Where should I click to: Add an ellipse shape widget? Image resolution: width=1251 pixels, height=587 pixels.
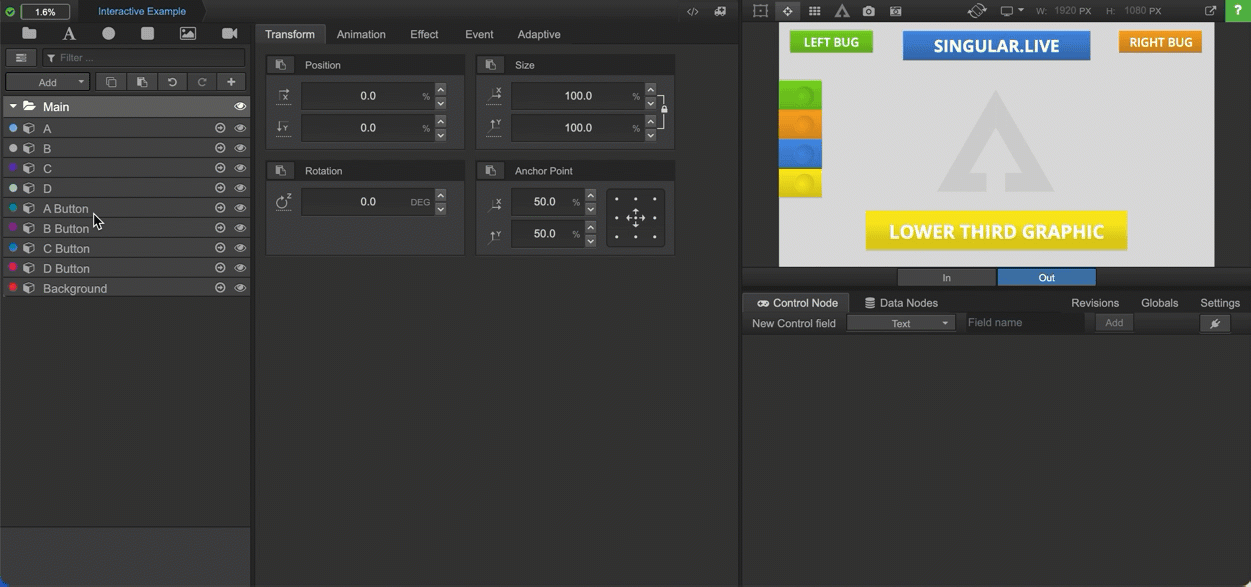click(x=108, y=34)
